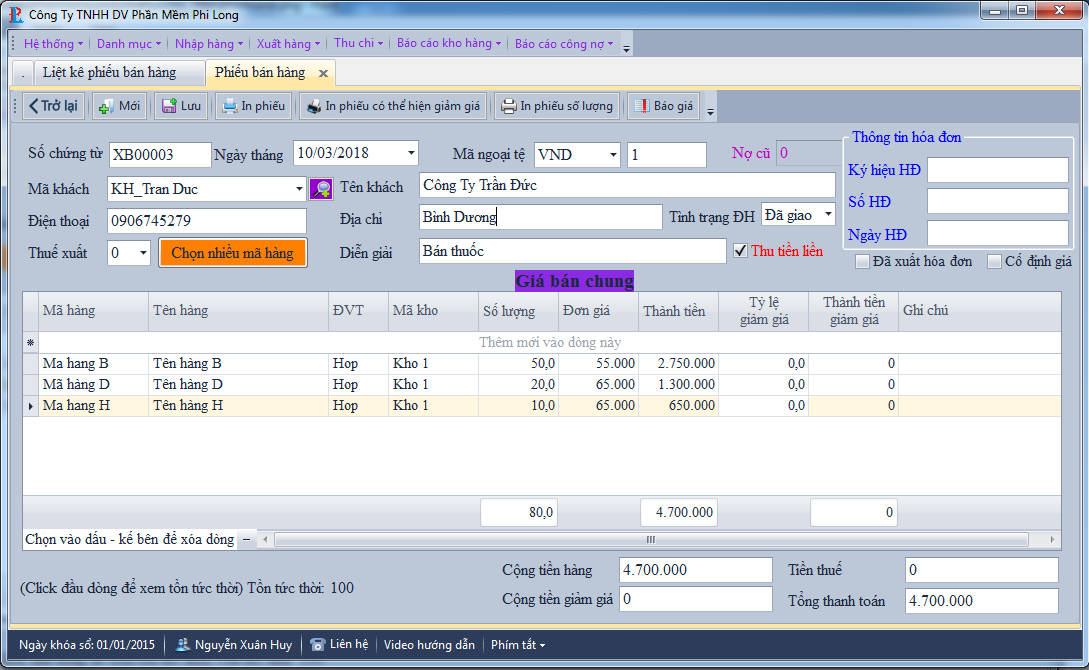Open Video hướng dẫn link
The image size is (1089, 670).
(429, 645)
